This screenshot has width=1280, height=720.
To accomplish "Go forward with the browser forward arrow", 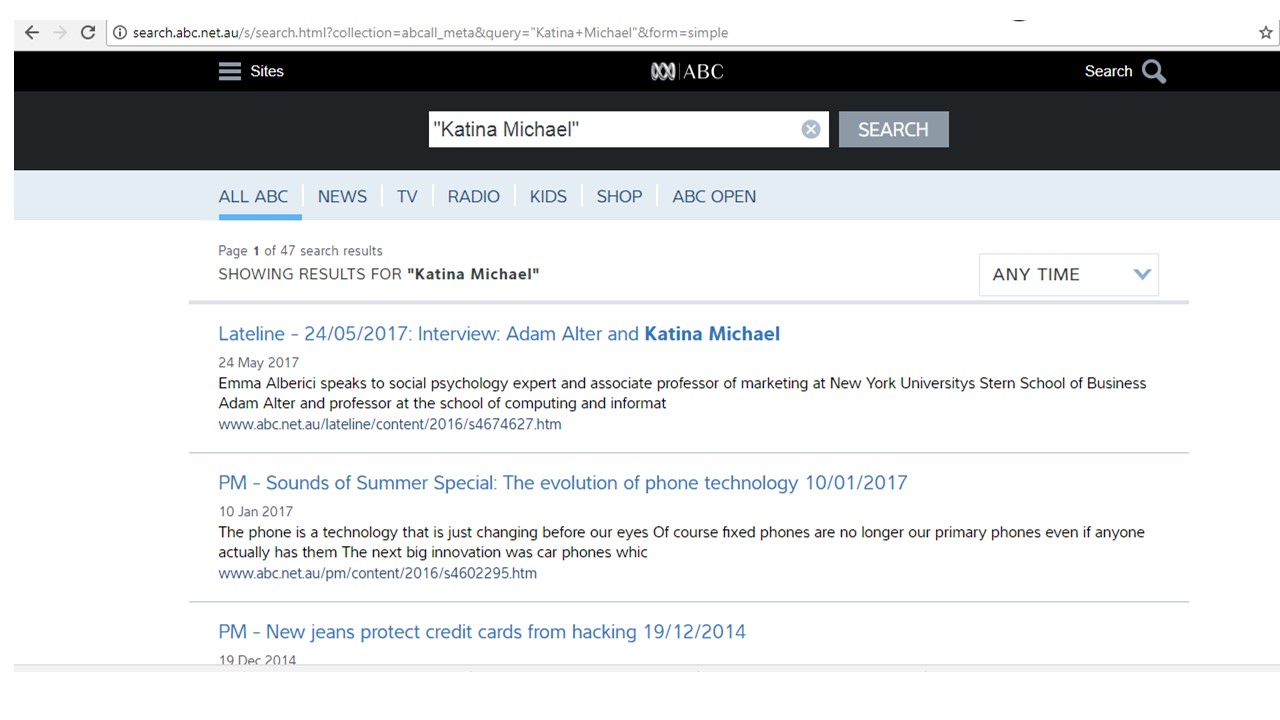I will (x=59, y=32).
